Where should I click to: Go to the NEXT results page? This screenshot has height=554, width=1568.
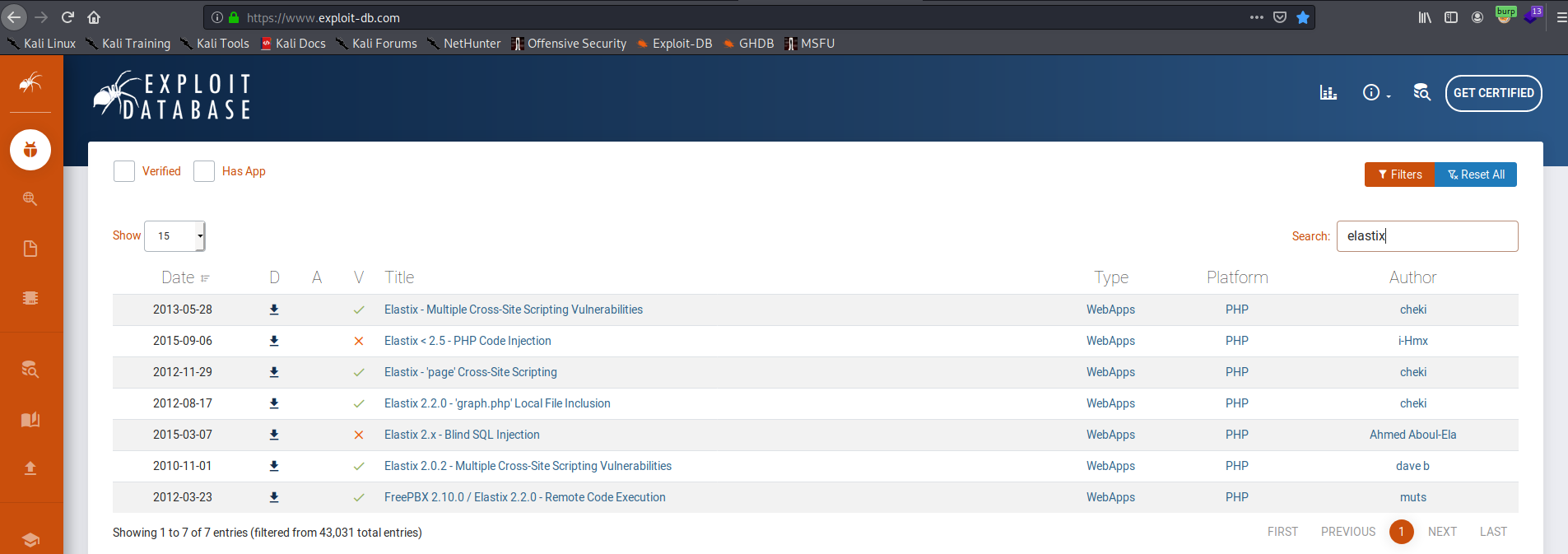coord(1442,532)
